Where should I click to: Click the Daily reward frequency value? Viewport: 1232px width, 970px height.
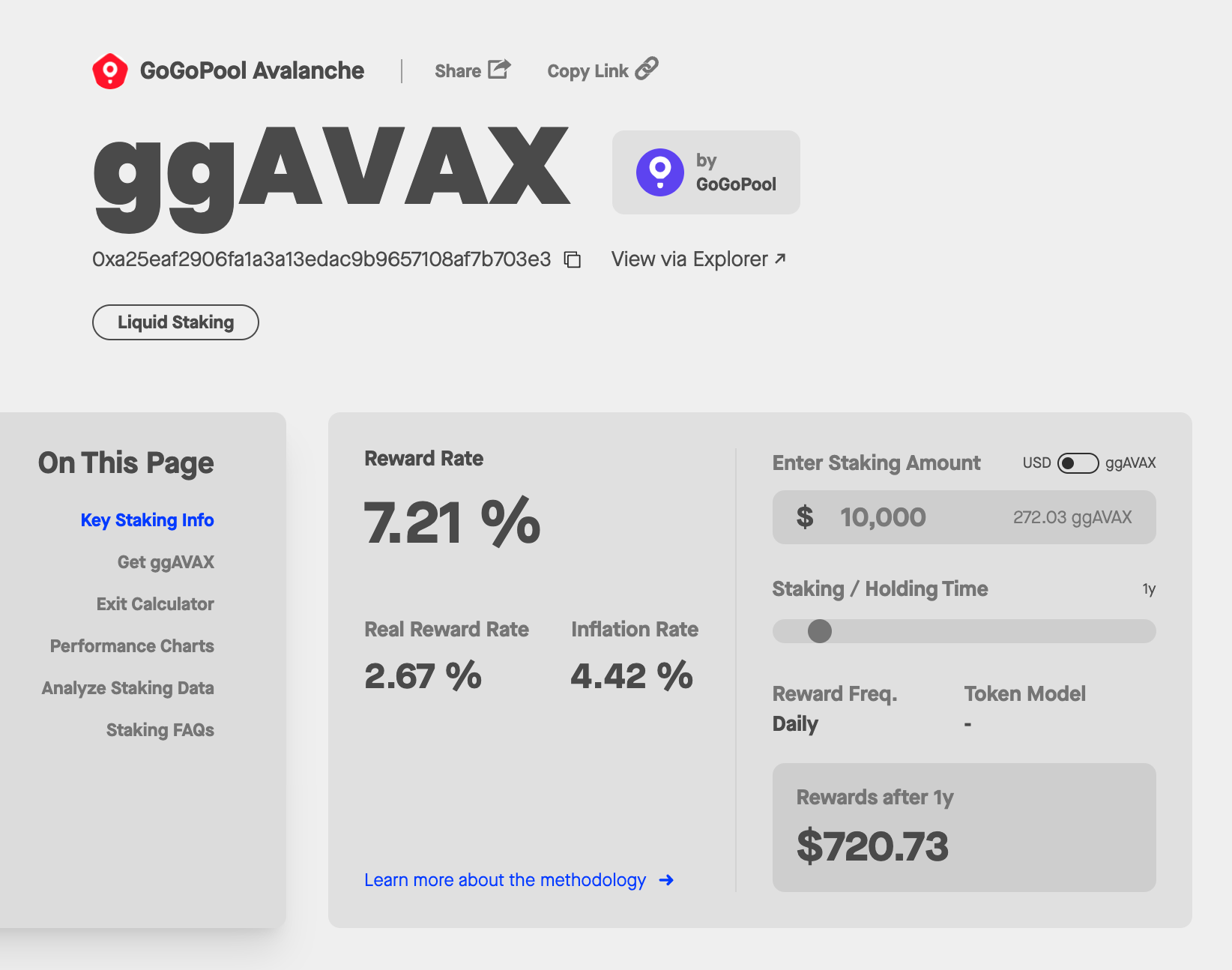[795, 724]
